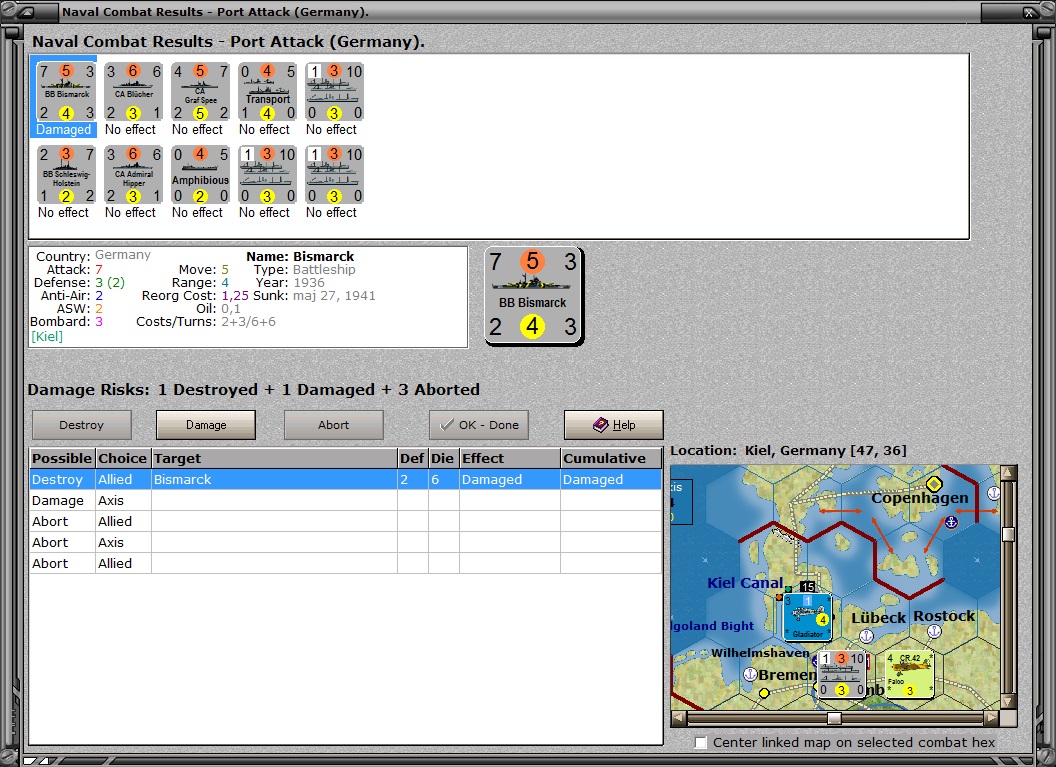Select the CR.42 Falco air unit on map
The height and width of the screenshot is (767, 1056).
point(909,673)
